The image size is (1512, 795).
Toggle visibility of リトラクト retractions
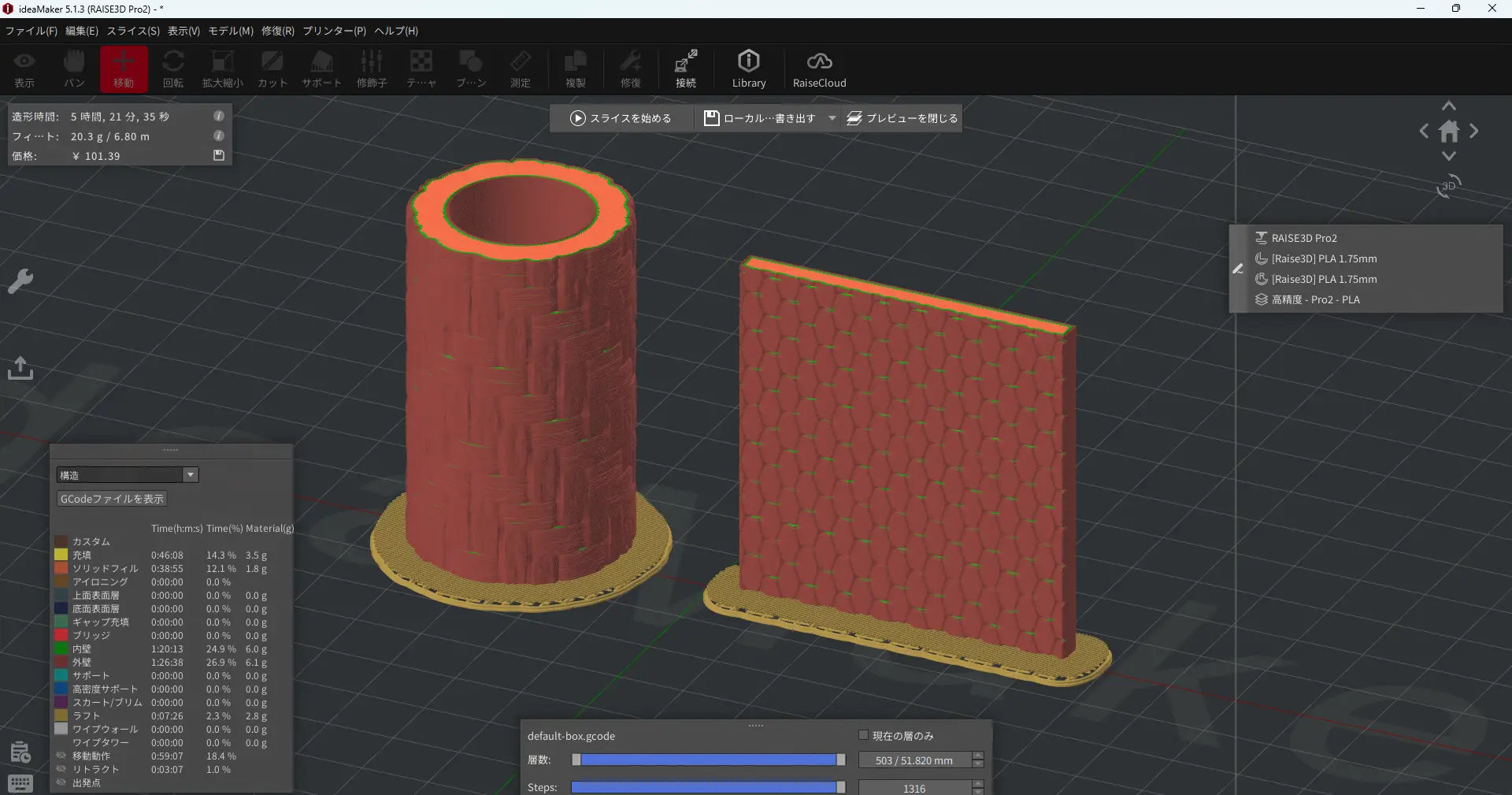click(61, 769)
